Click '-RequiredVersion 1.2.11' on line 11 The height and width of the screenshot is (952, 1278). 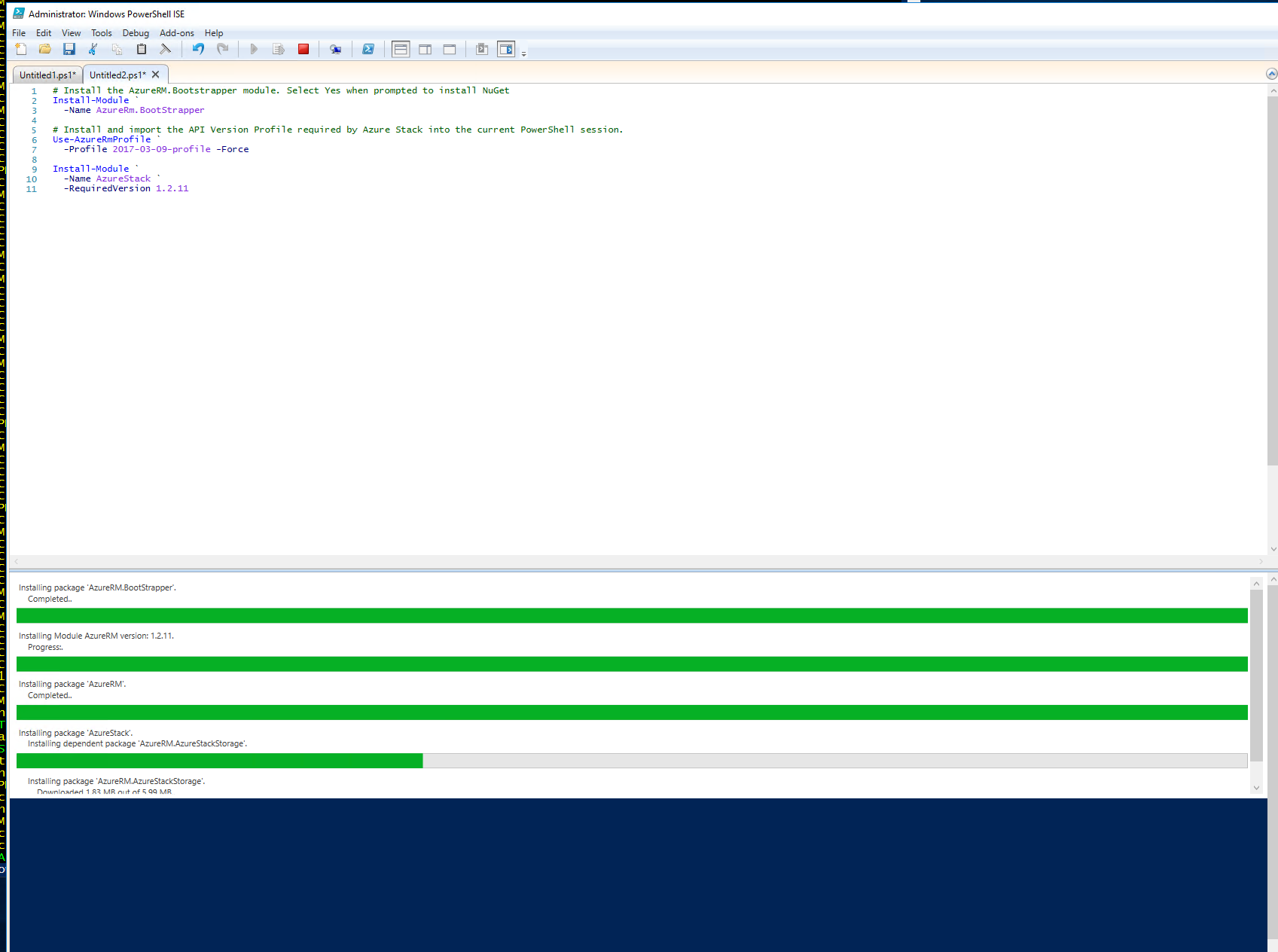point(127,188)
